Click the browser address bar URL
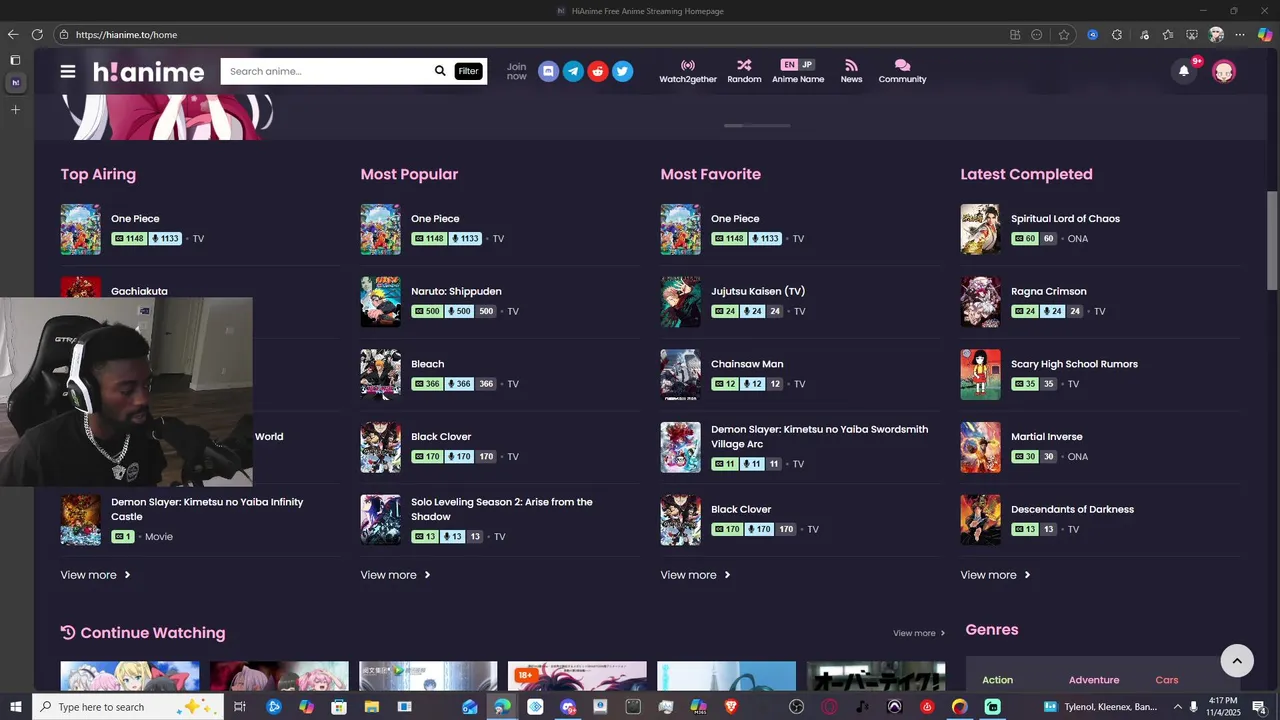This screenshot has height=720, width=1280. pos(127,34)
